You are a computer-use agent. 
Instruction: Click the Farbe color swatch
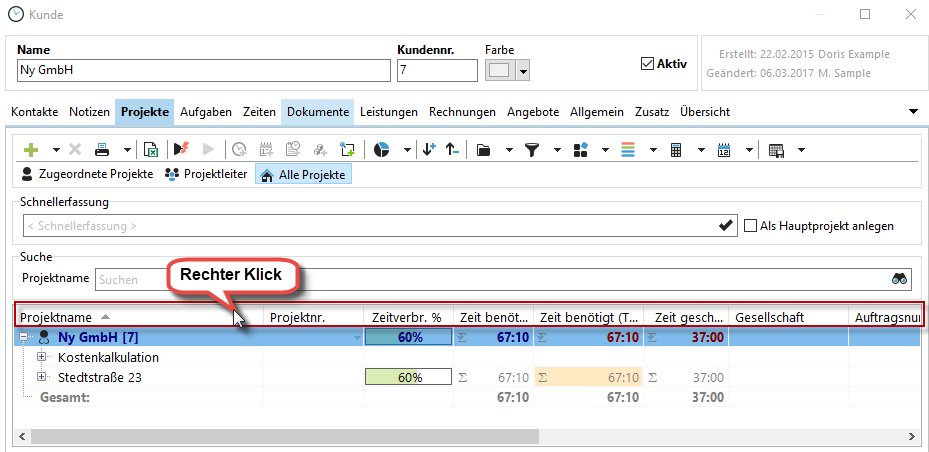pos(499,71)
